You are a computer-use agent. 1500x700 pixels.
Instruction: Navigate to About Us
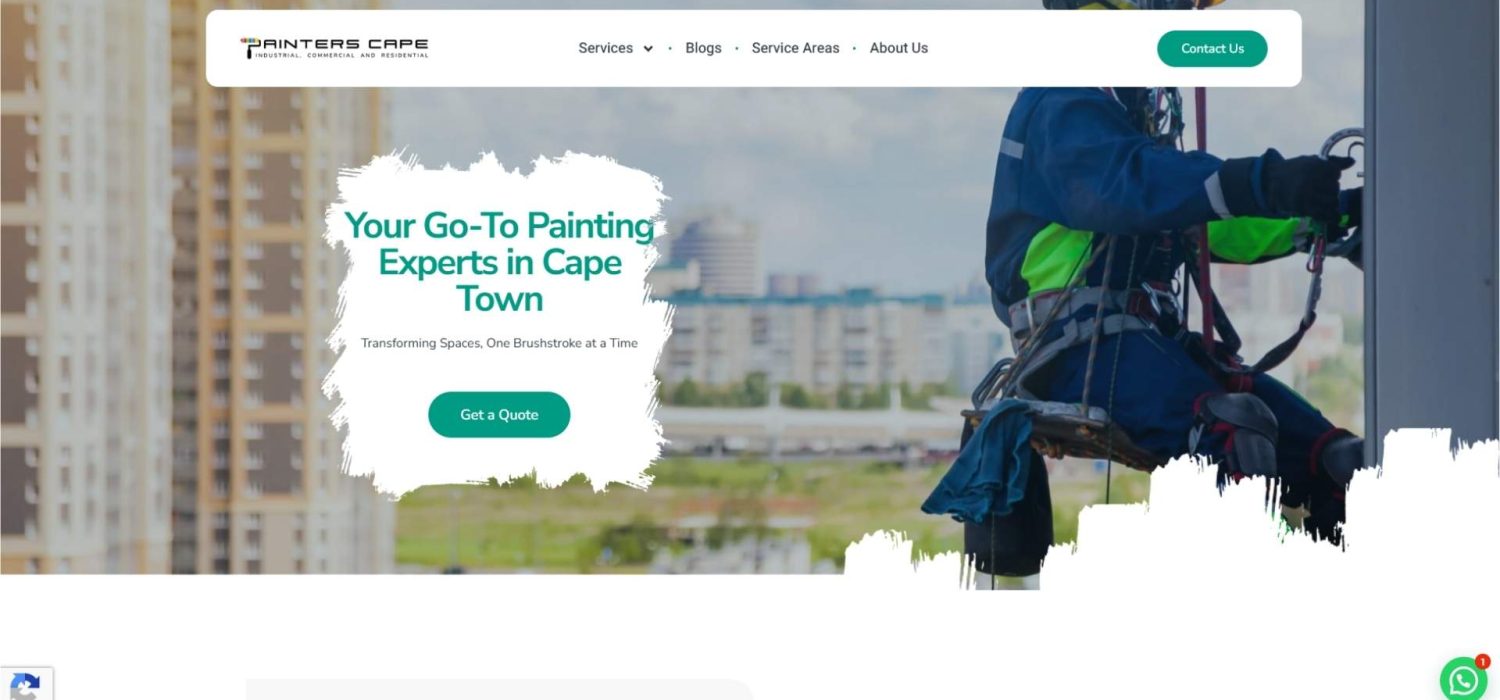click(x=898, y=48)
